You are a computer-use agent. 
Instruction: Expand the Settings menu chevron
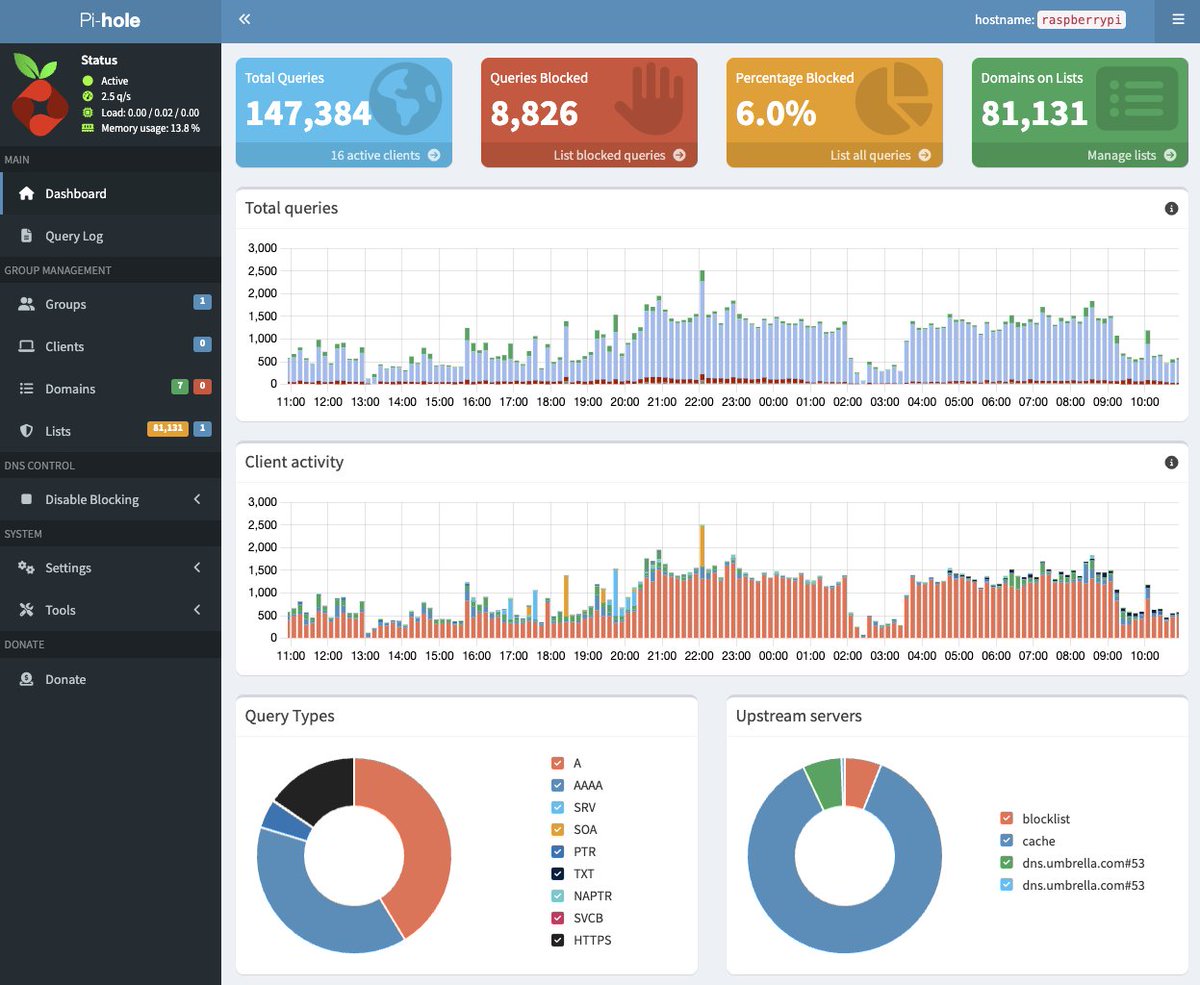(197, 567)
